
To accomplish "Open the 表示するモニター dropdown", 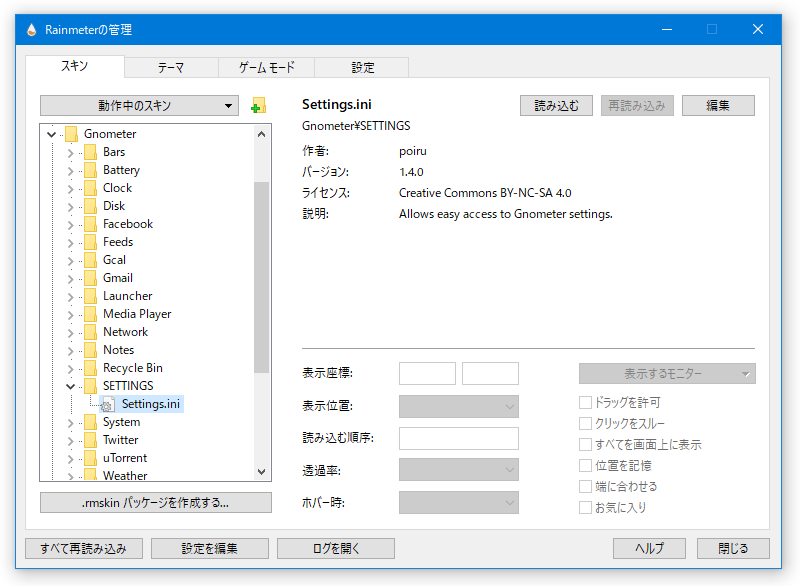I will [667, 373].
